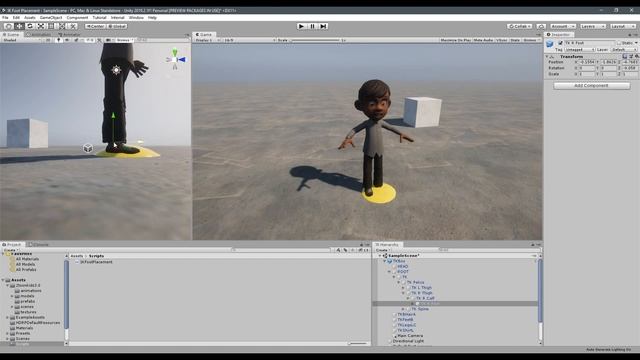
Task: Open the Assets menu
Action: [x=30, y=18]
